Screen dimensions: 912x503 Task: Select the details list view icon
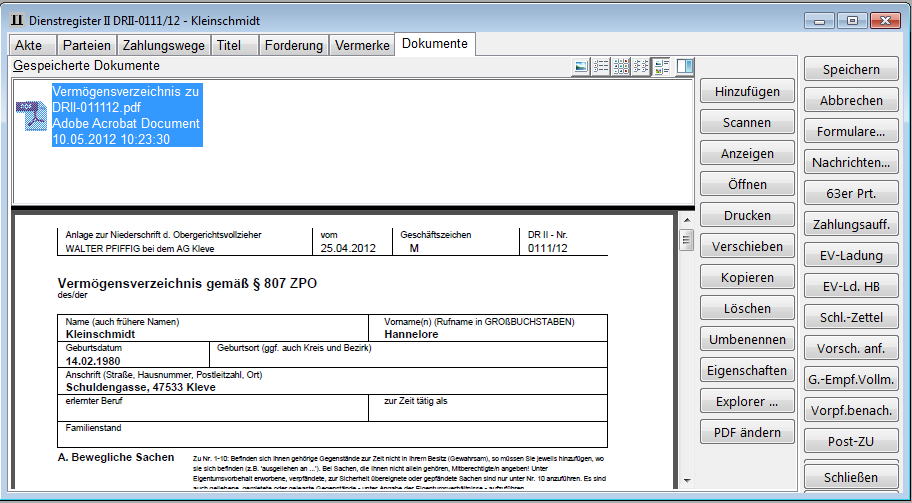(601, 67)
